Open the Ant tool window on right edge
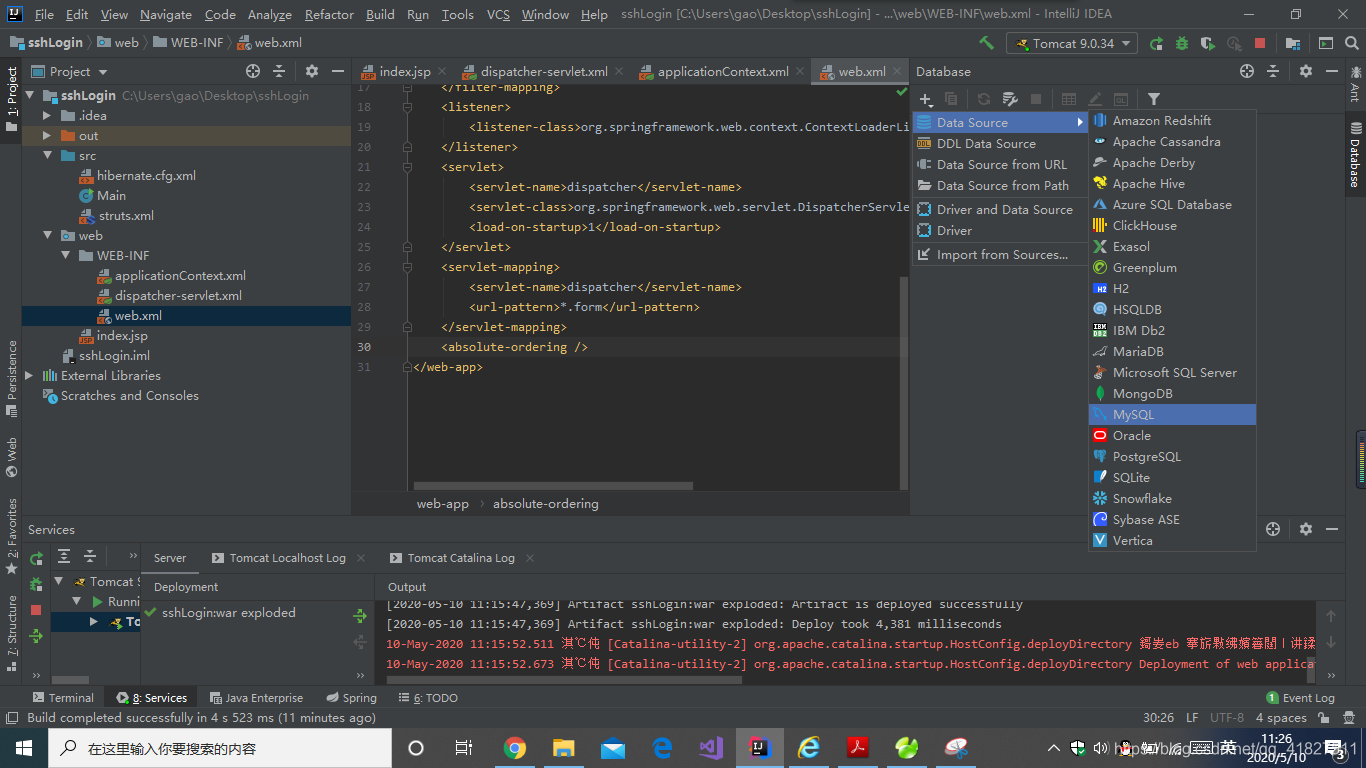The image size is (1366, 768). [1355, 84]
